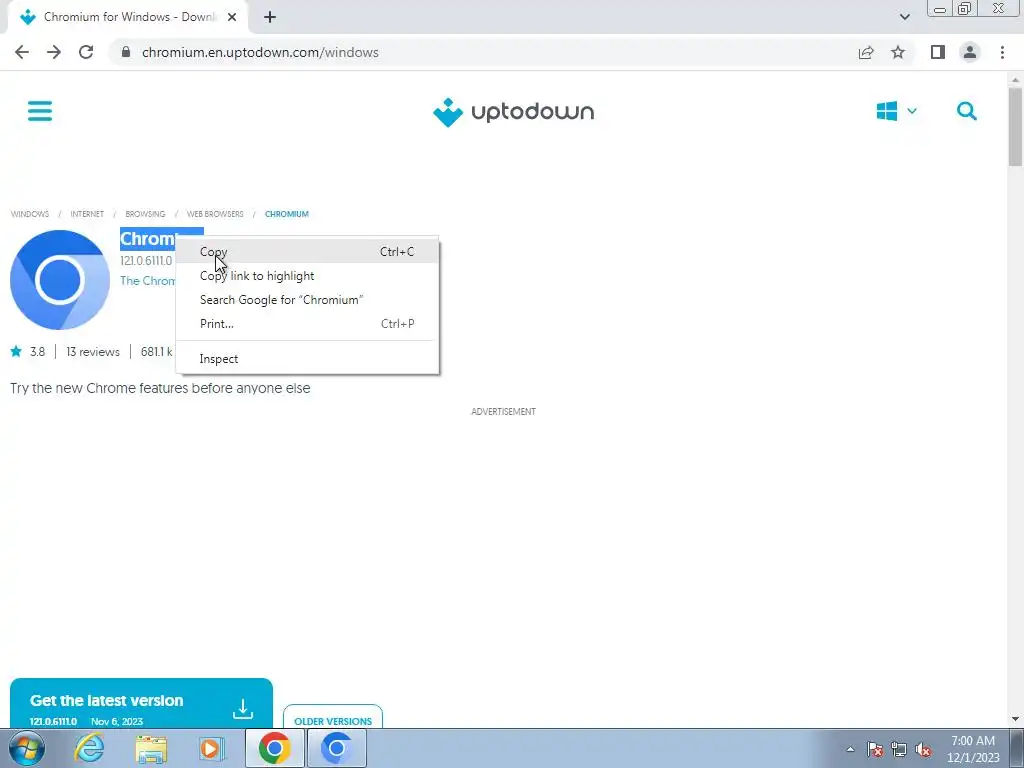1024x768 pixels.
Task: Choose Print... from the context menu
Action: [307, 324]
